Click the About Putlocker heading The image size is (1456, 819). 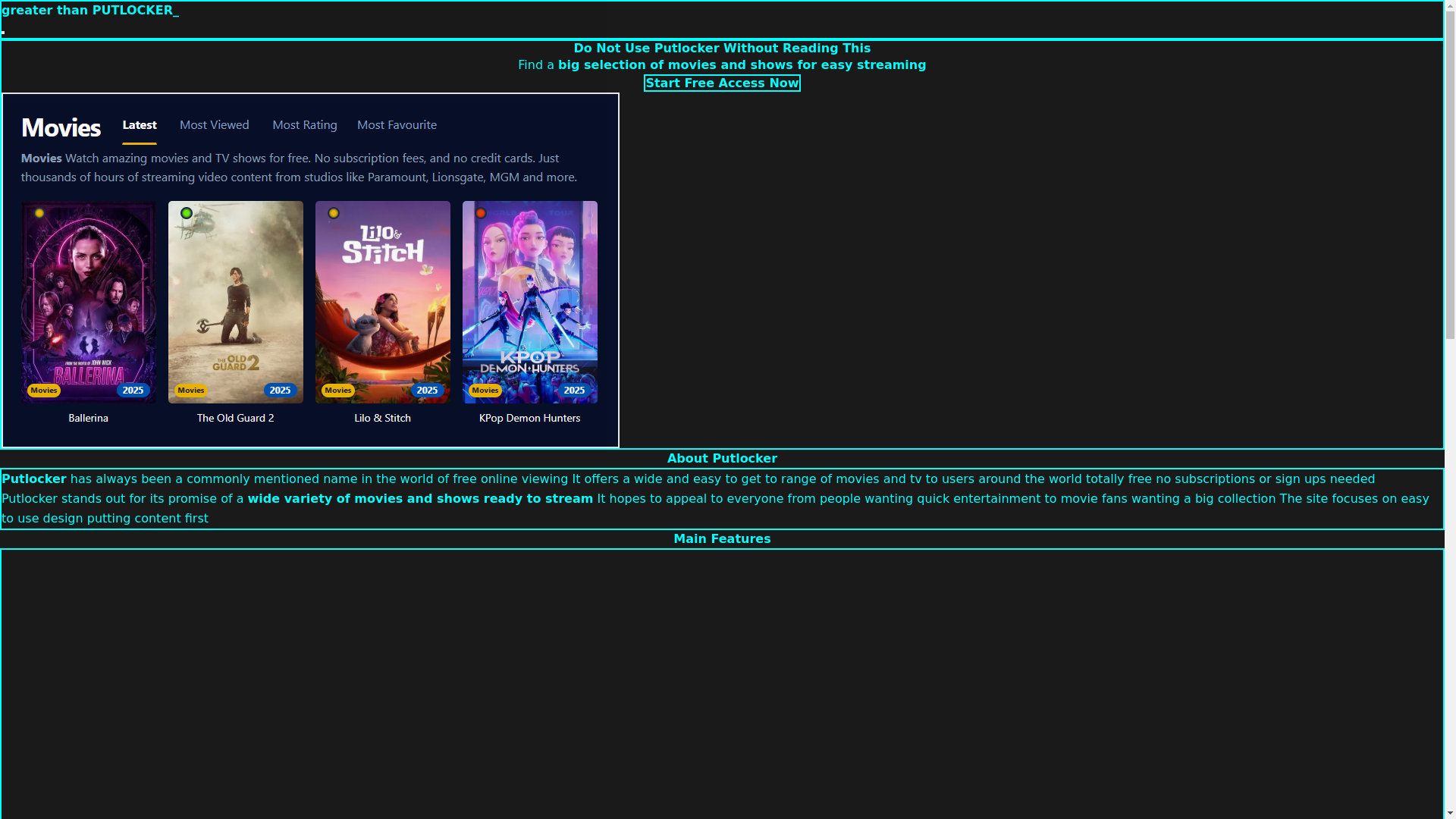[x=722, y=459]
